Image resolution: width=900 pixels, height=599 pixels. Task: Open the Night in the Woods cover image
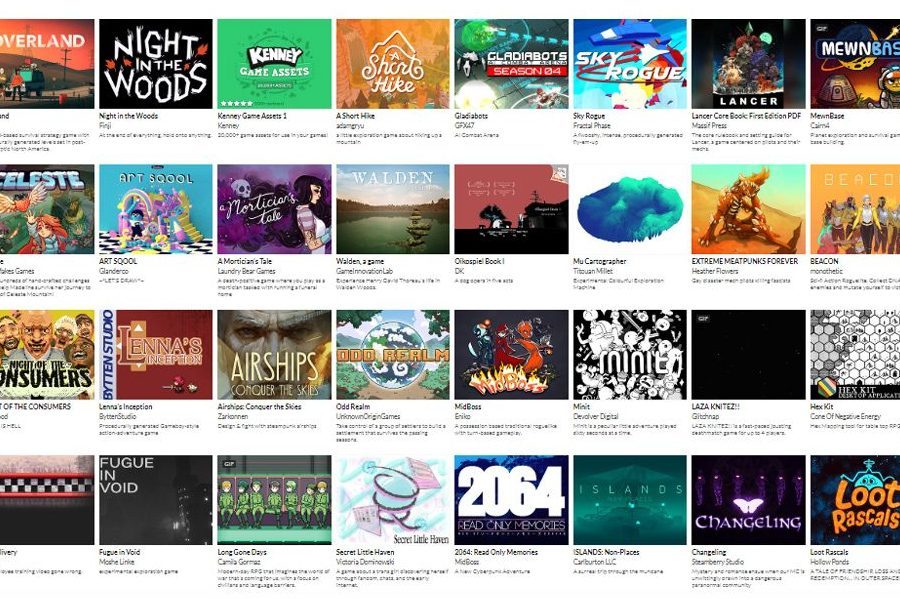coord(156,64)
